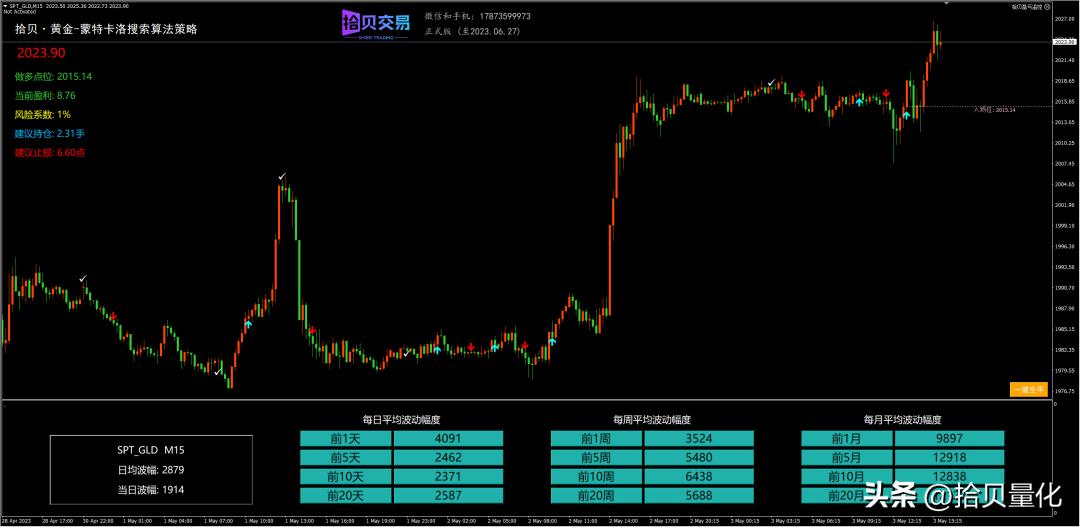Click the red 2023.90 readout under the title
1080x527 pixels.
(41, 53)
